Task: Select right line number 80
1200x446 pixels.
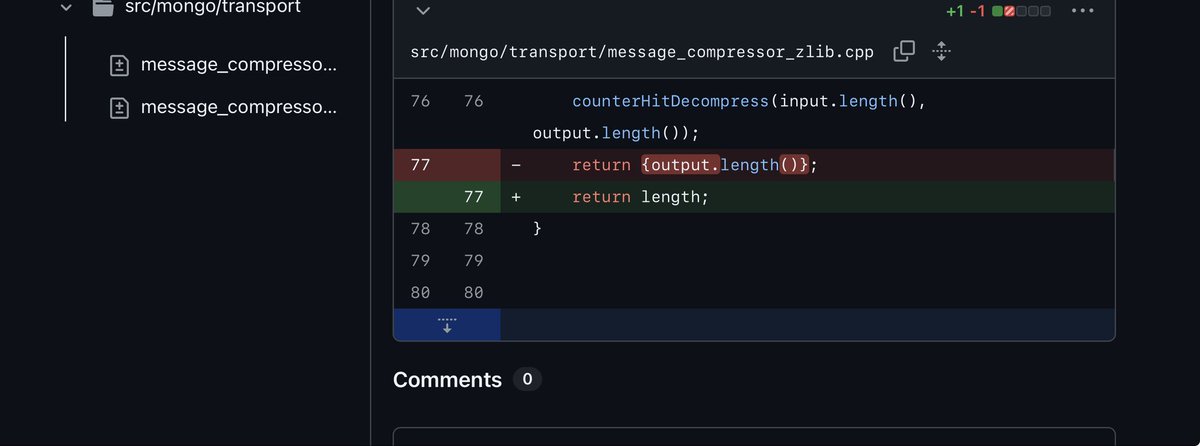Action: [x=474, y=293]
